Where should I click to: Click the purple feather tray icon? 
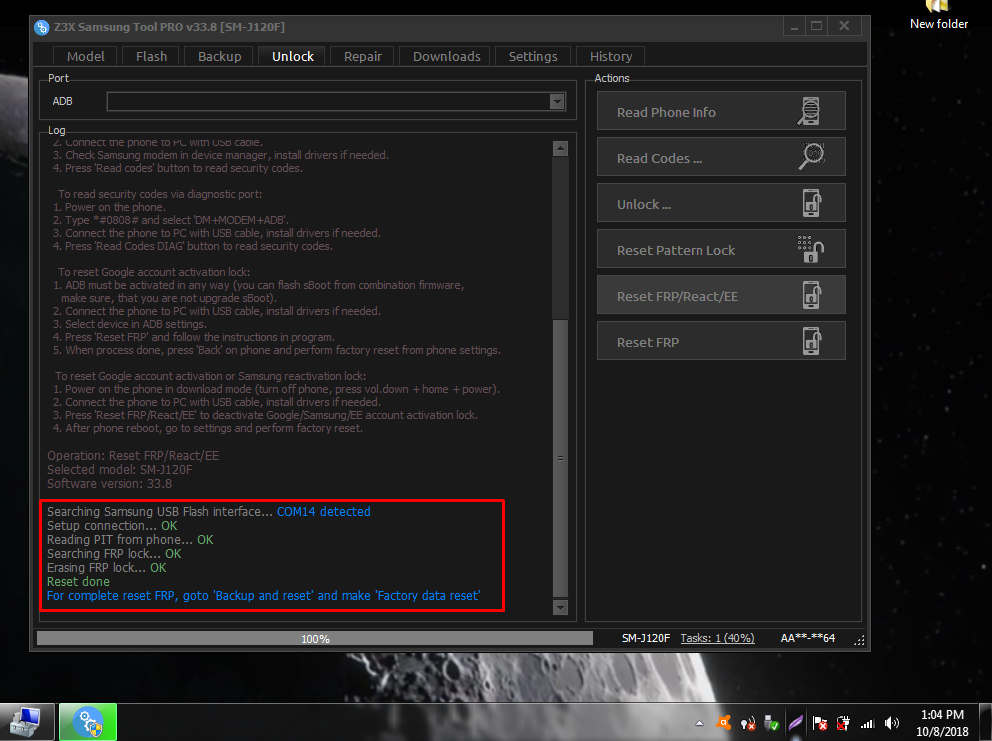pos(795,723)
